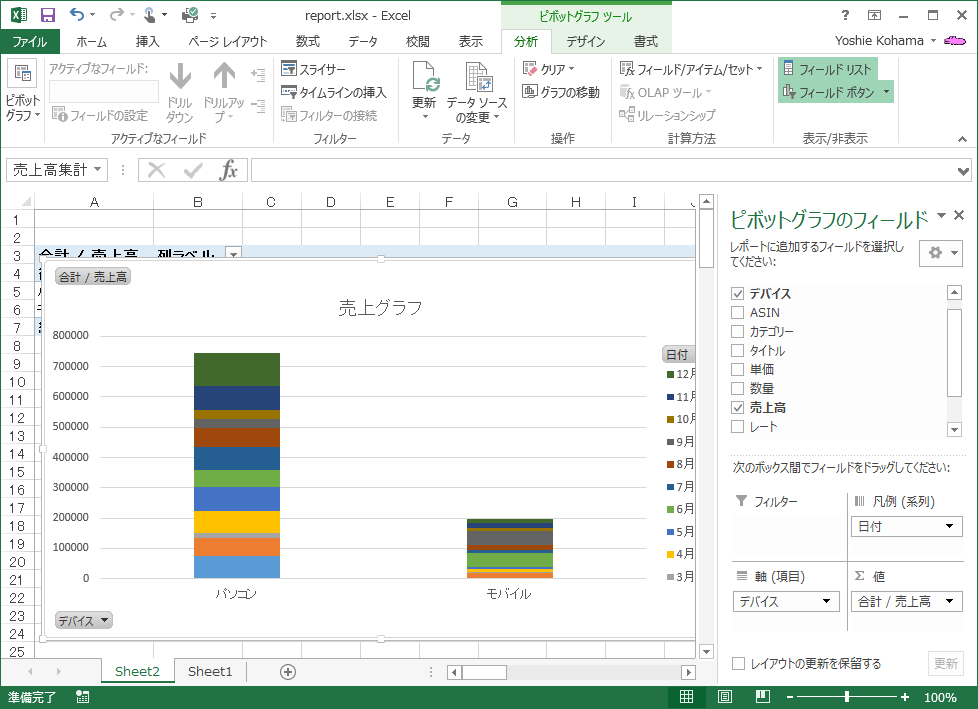The height and width of the screenshot is (709, 978).
Task: Open the Clear dropdown in ribbon
Action: coord(550,69)
